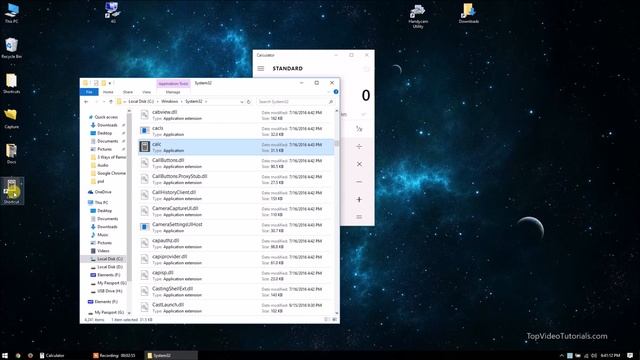Image resolution: width=640 pixels, height=360 pixels.
Task: Click the CameraSettingsUIHost application icon
Action: [x=144, y=227]
